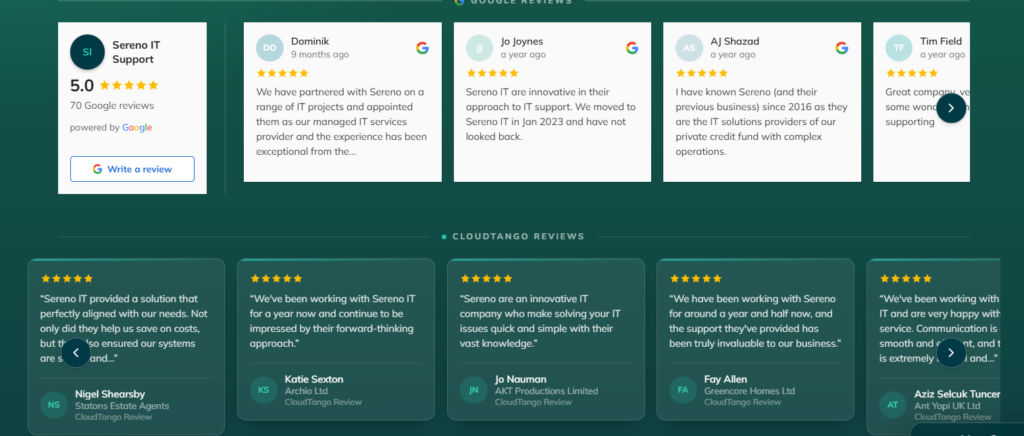Viewport: 1024px width, 436px height.
Task: Click the DO avatar next to Dominik
Action: click(270, 48)
